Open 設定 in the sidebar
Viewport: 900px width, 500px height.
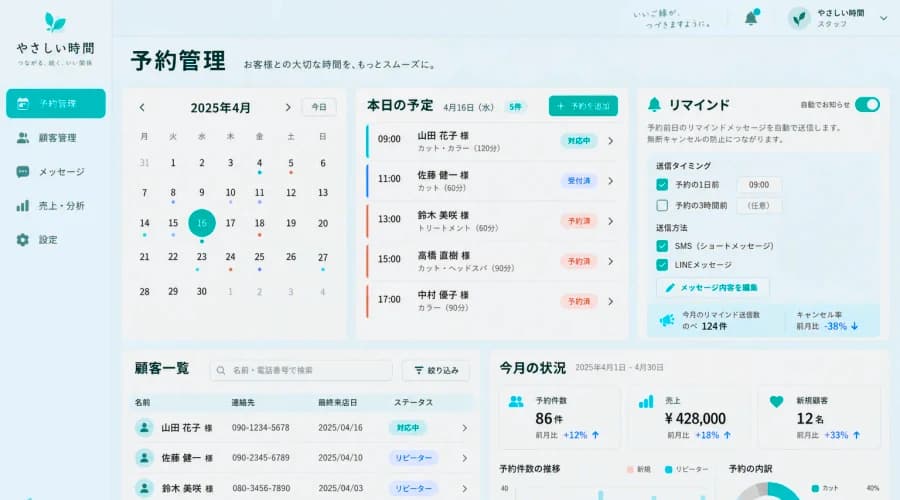[56, 239]
